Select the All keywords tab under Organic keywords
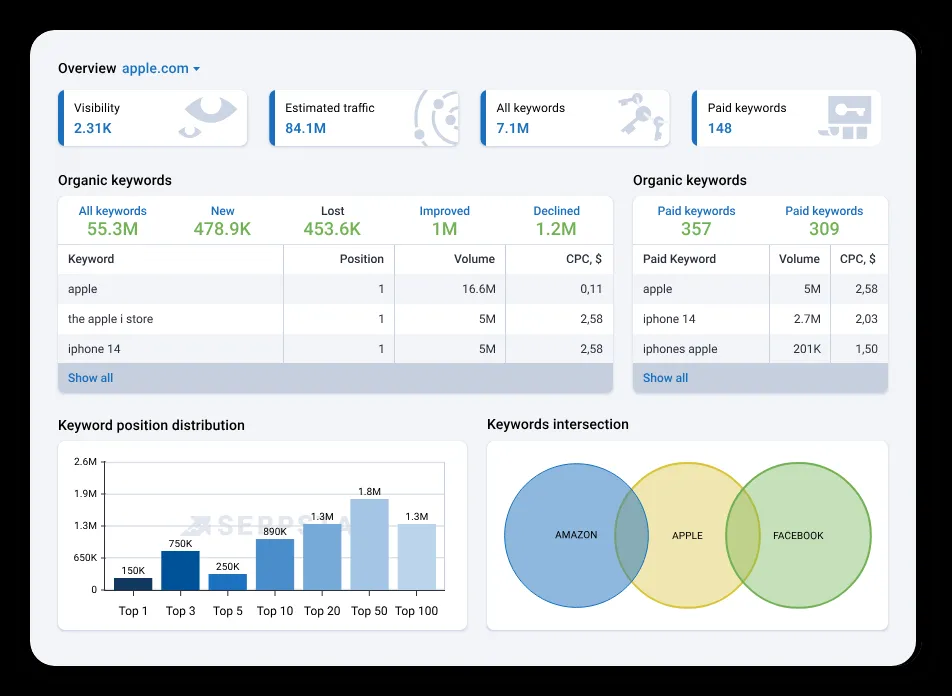952x696 pixels. pyautogui.click(x=112, y=219)
